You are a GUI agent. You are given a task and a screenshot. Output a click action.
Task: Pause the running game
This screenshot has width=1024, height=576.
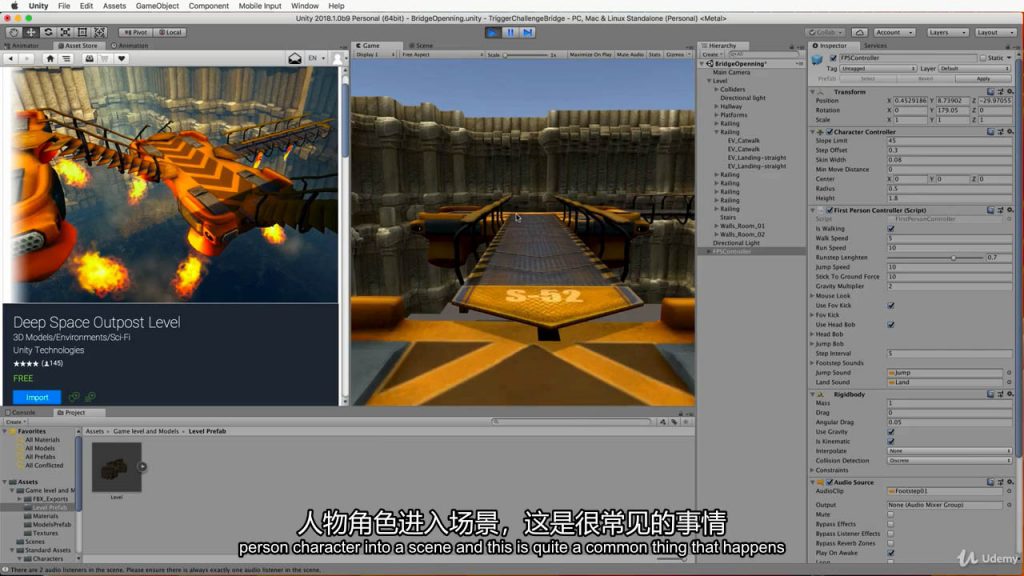click(510, 32)
